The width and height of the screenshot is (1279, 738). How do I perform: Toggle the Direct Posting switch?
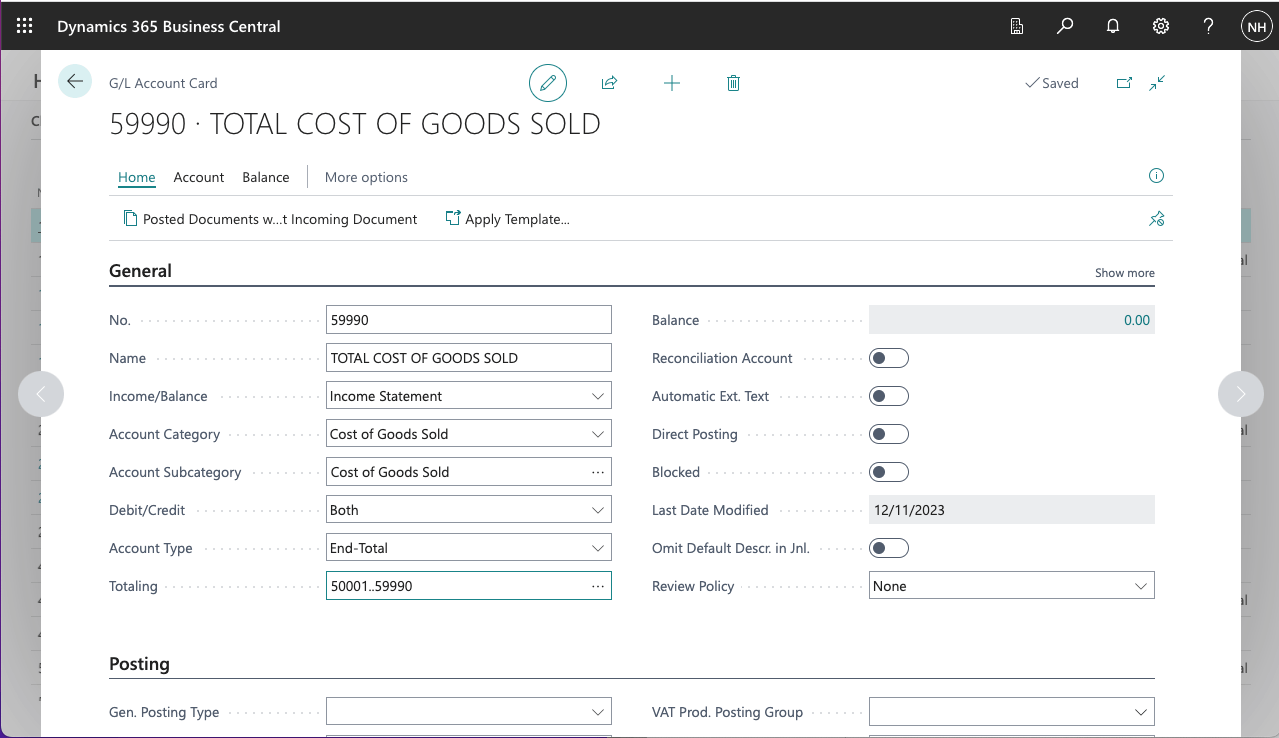[888, 434]
